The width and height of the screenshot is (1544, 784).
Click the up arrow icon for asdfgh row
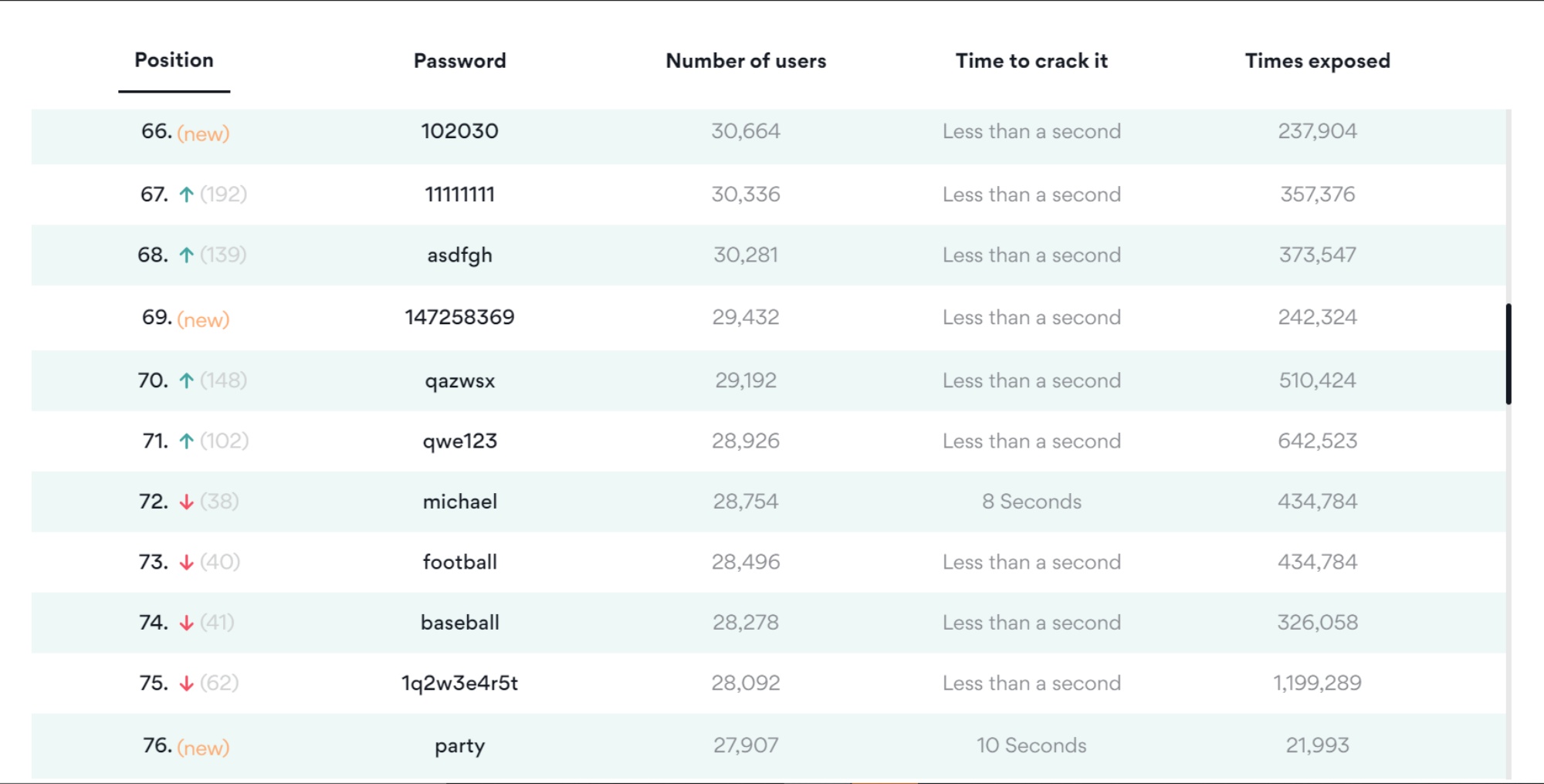click(186, 255)
